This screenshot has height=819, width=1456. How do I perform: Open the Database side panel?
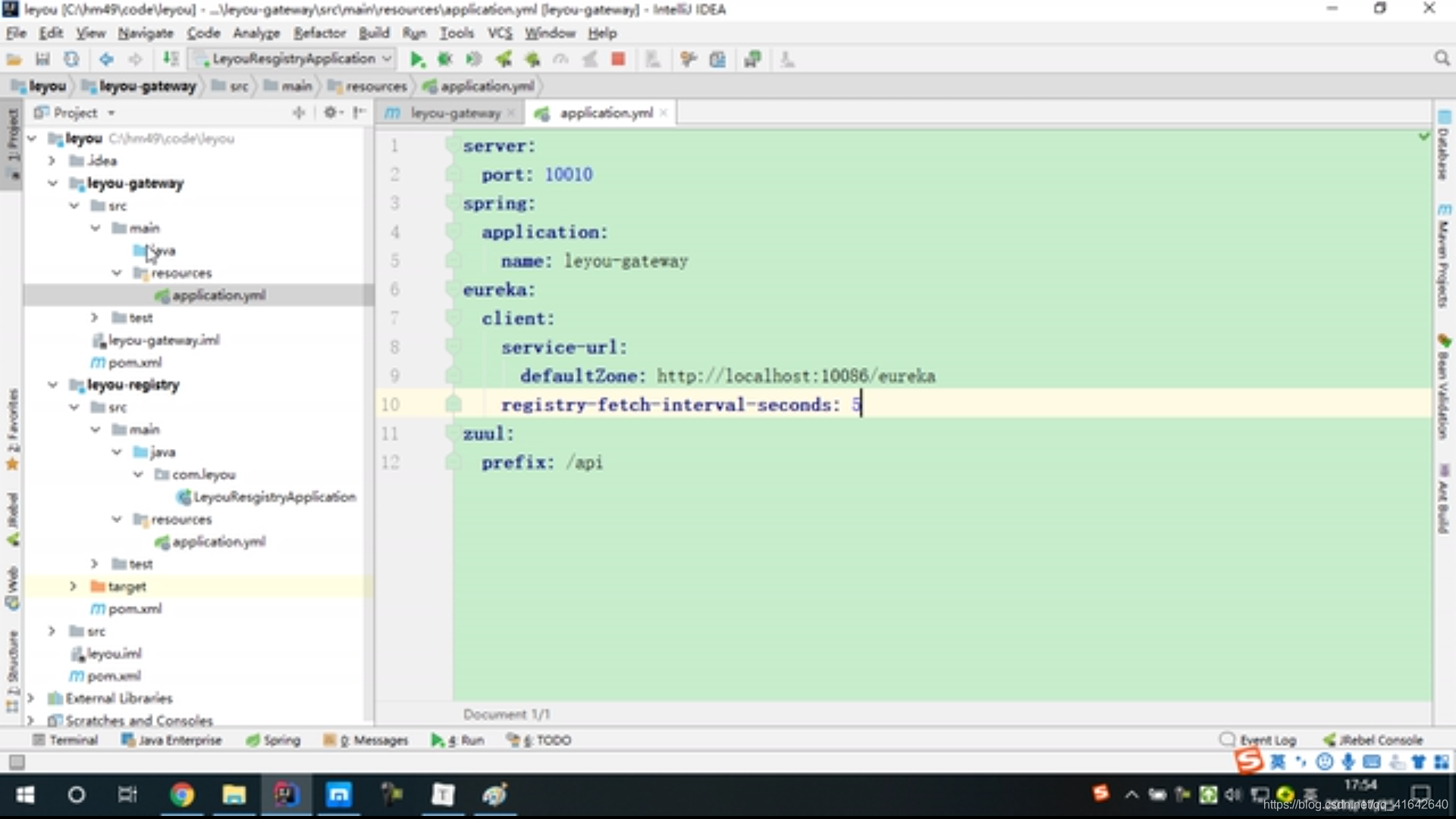(x=1443, y=146)
